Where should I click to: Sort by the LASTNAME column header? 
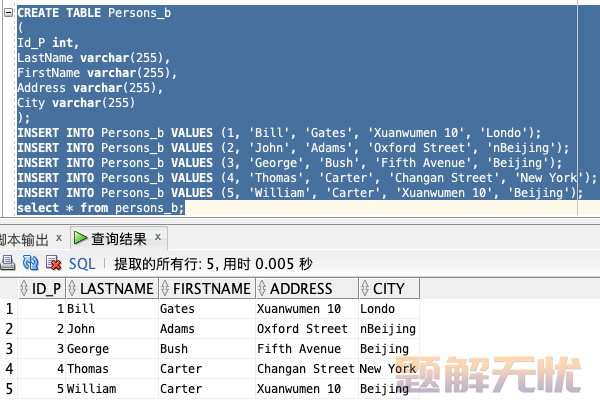click(112, 289)
